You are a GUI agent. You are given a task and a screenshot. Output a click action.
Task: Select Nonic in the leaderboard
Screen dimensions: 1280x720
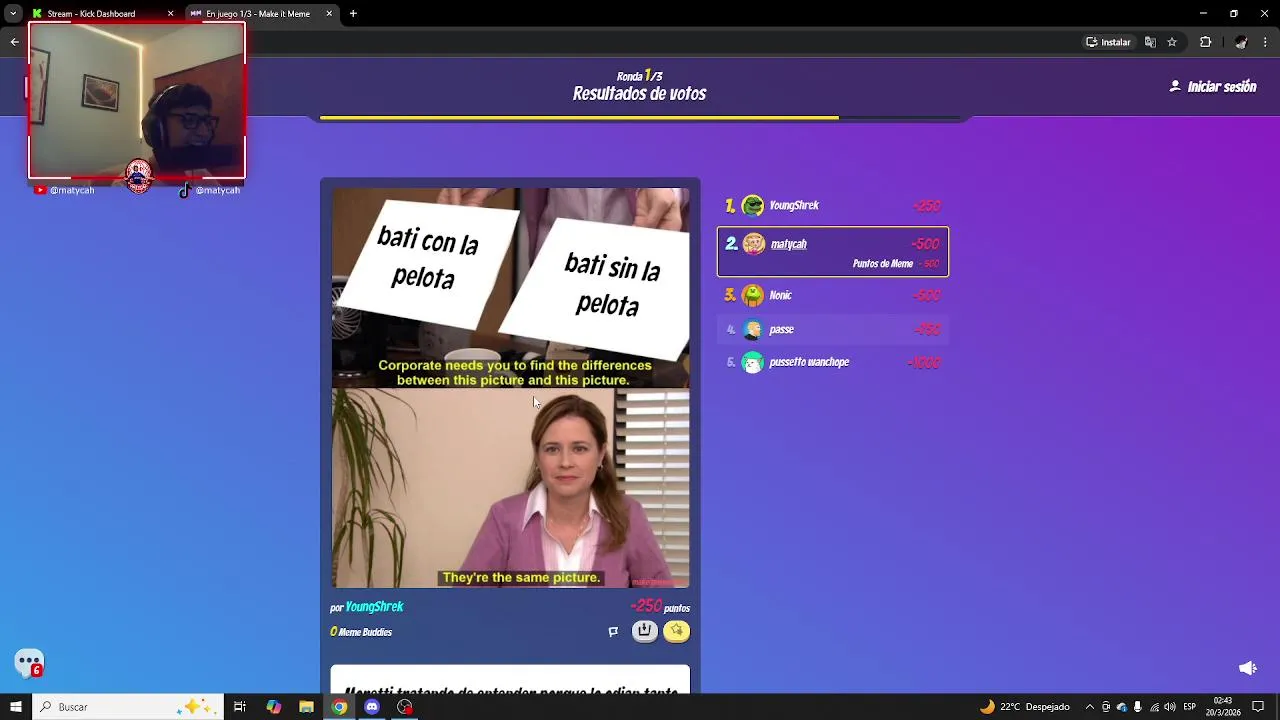click(x=832, y=295)
